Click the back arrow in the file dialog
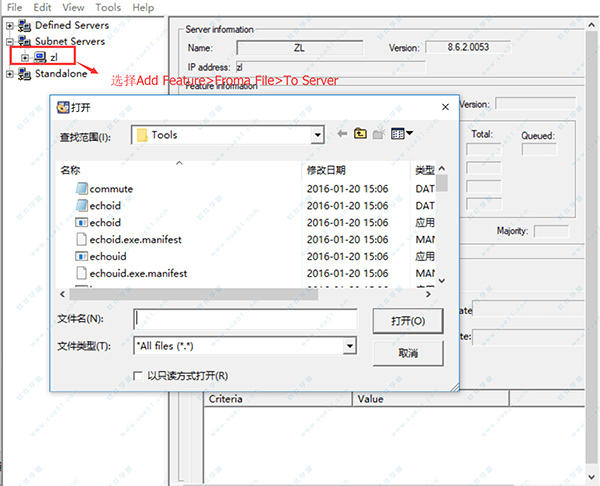This screenshot has width=600, height=486. click(x=343, y=134)
